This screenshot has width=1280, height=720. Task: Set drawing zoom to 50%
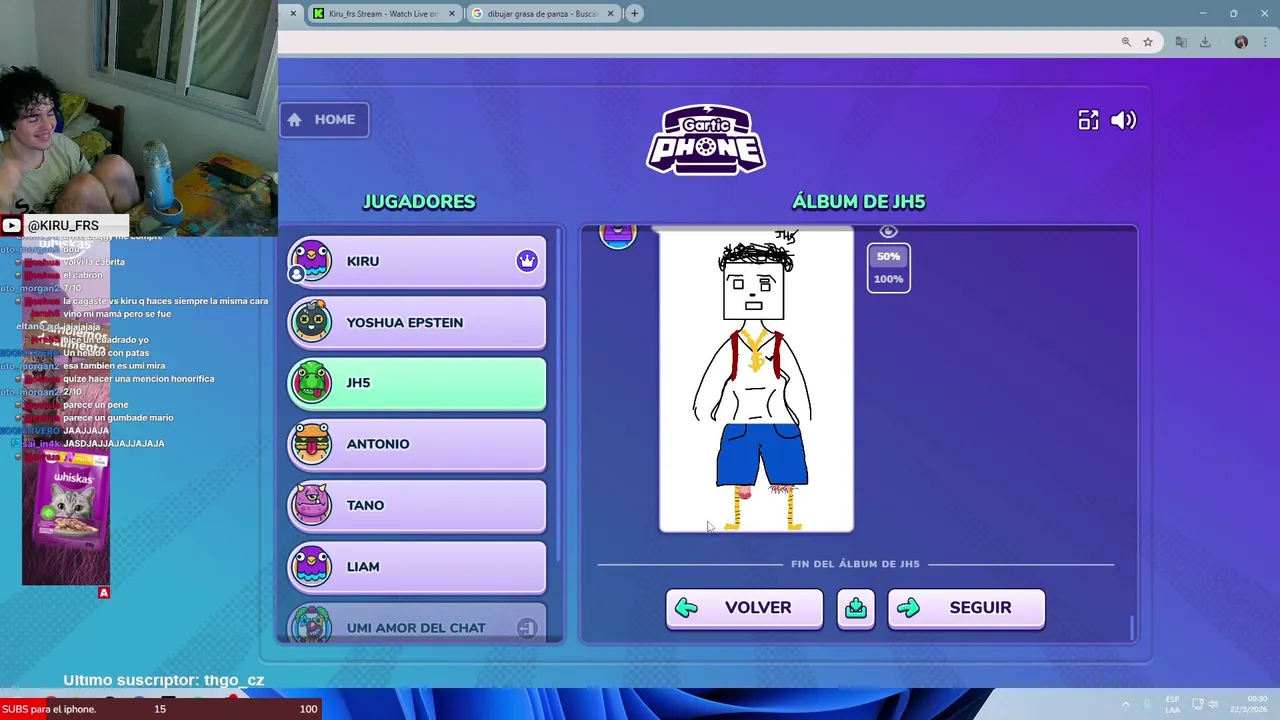pyautogui.click(x=888, y=257)
